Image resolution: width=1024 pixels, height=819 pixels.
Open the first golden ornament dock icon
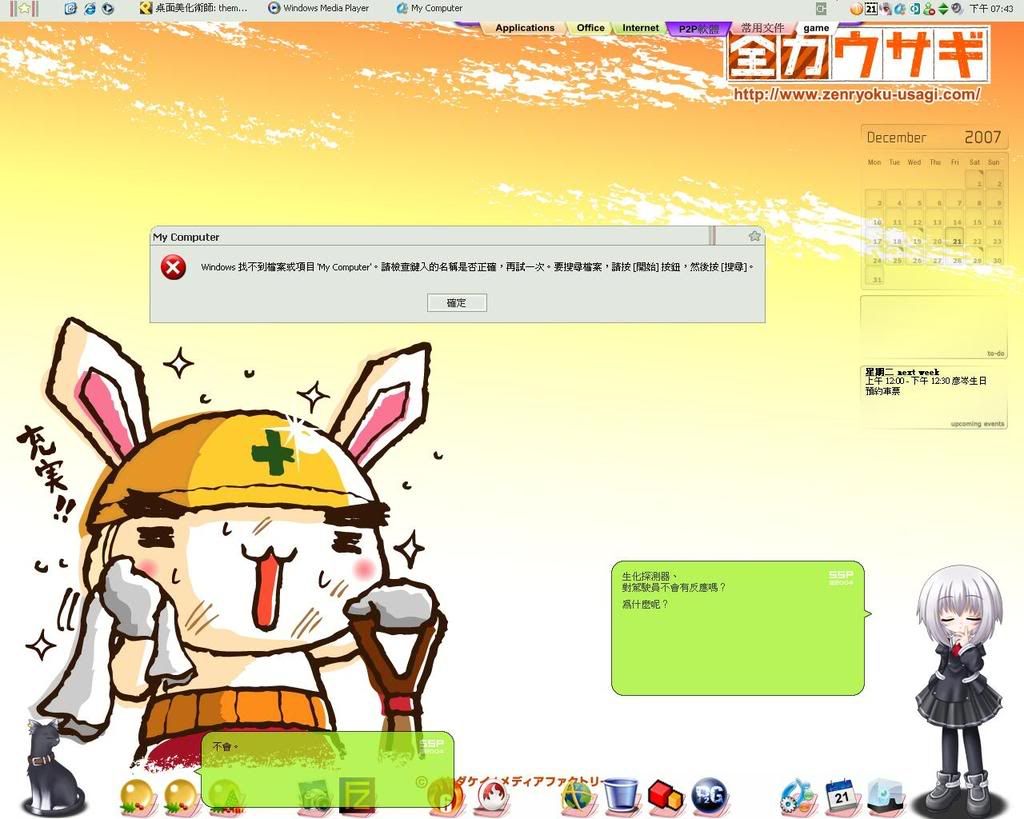click(137, 796)
